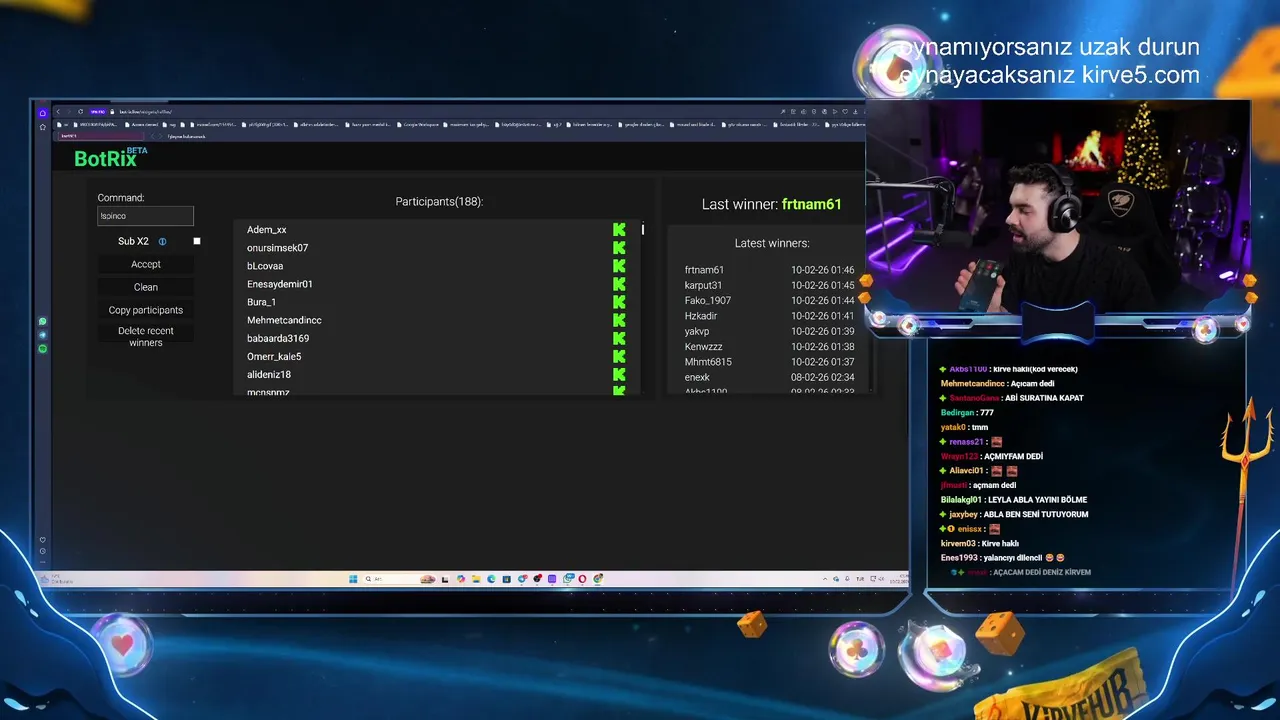Image resolution: width=1280 pixels, height=720 pixels.
Task: Toggle the Sub X2 checkbox
Action: 197,241
